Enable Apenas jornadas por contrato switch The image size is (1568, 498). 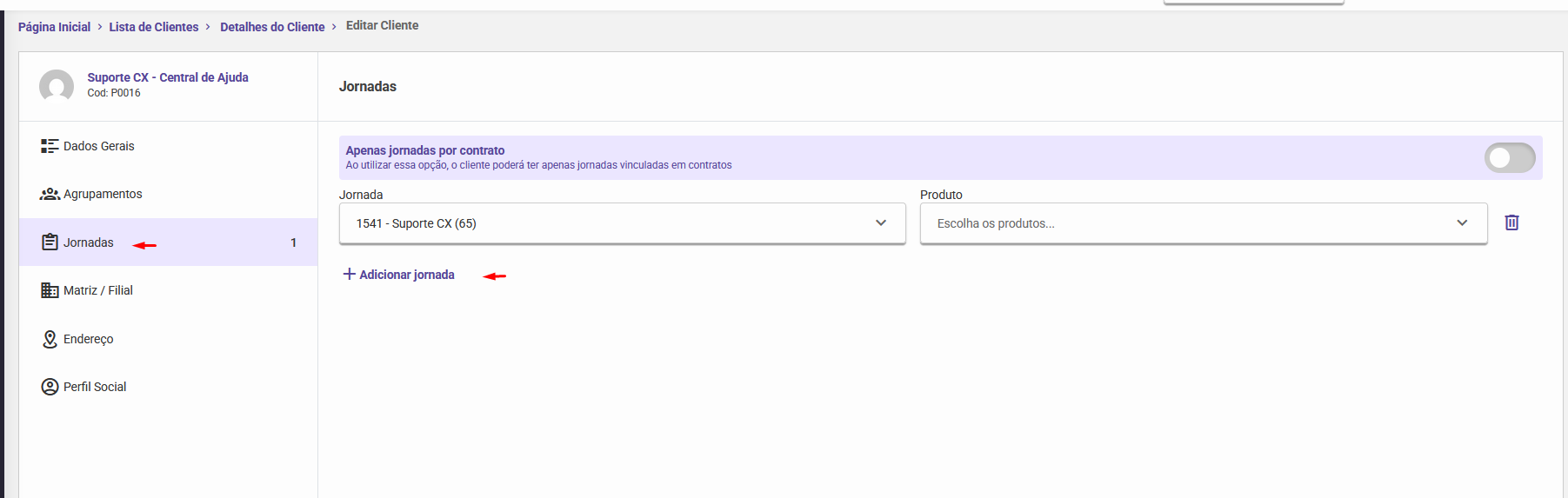tap(1509, 157)
